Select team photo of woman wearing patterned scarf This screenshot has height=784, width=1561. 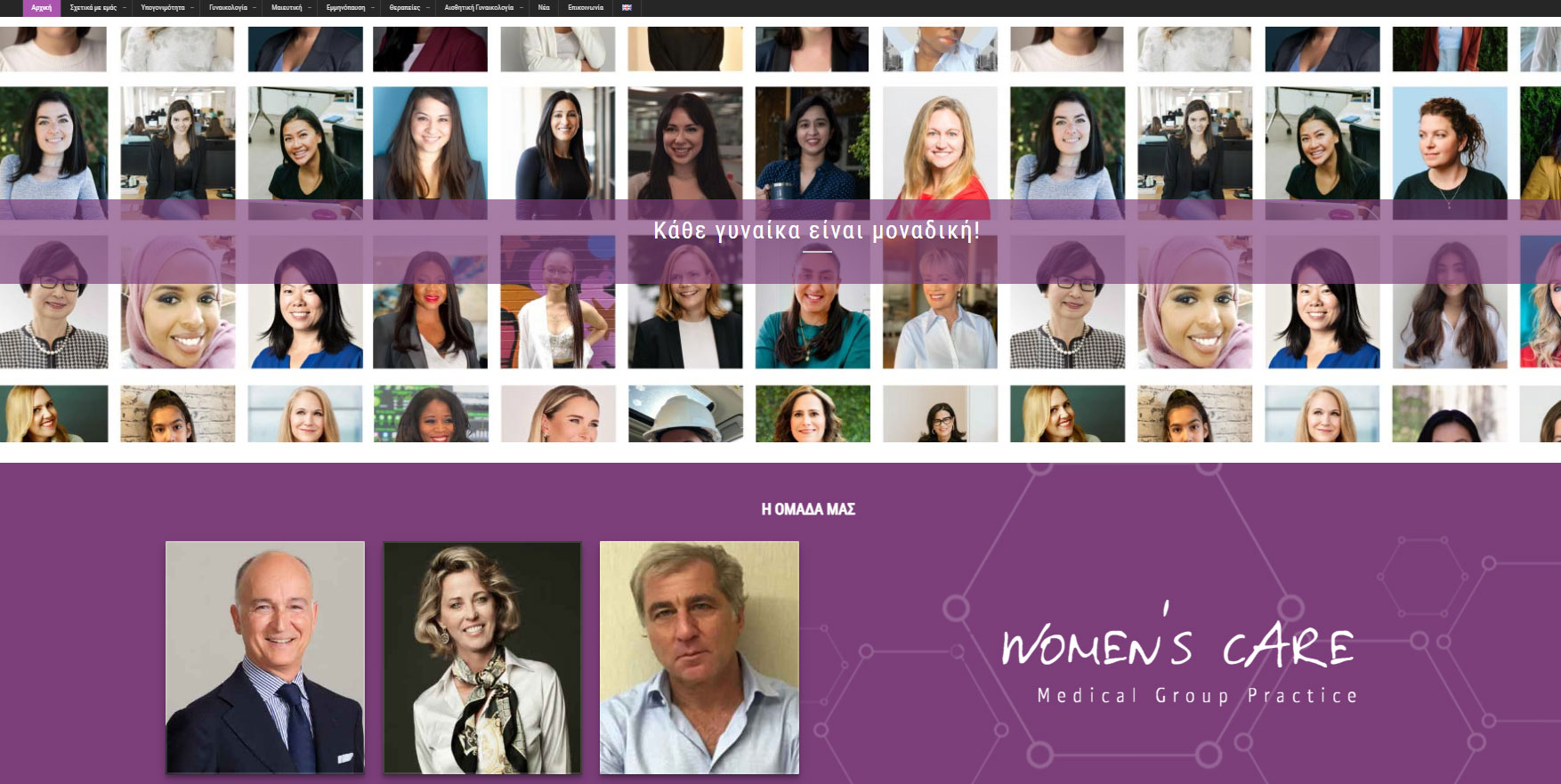click(x=482, y=657)
